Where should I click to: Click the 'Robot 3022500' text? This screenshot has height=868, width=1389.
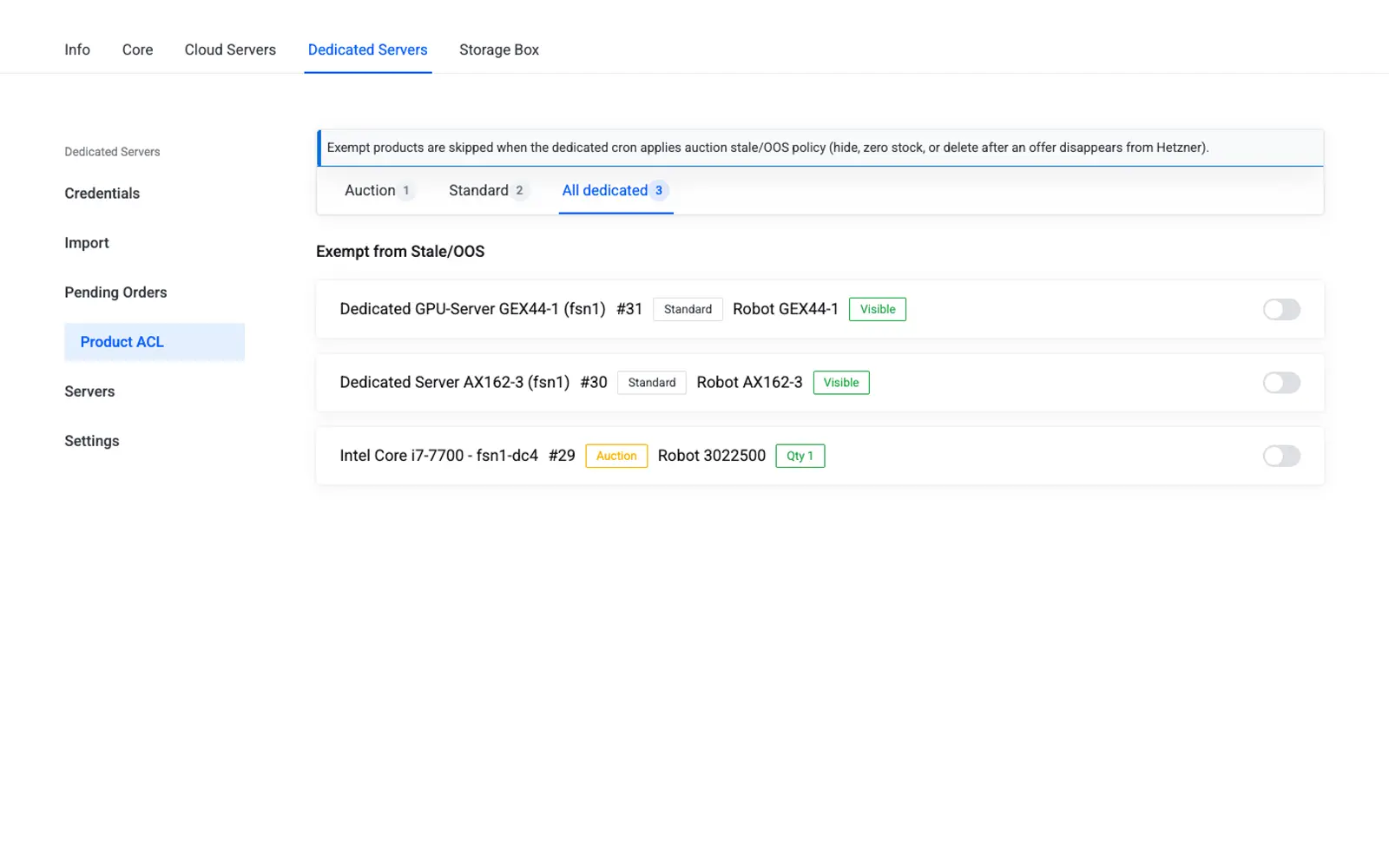(712, 456)
